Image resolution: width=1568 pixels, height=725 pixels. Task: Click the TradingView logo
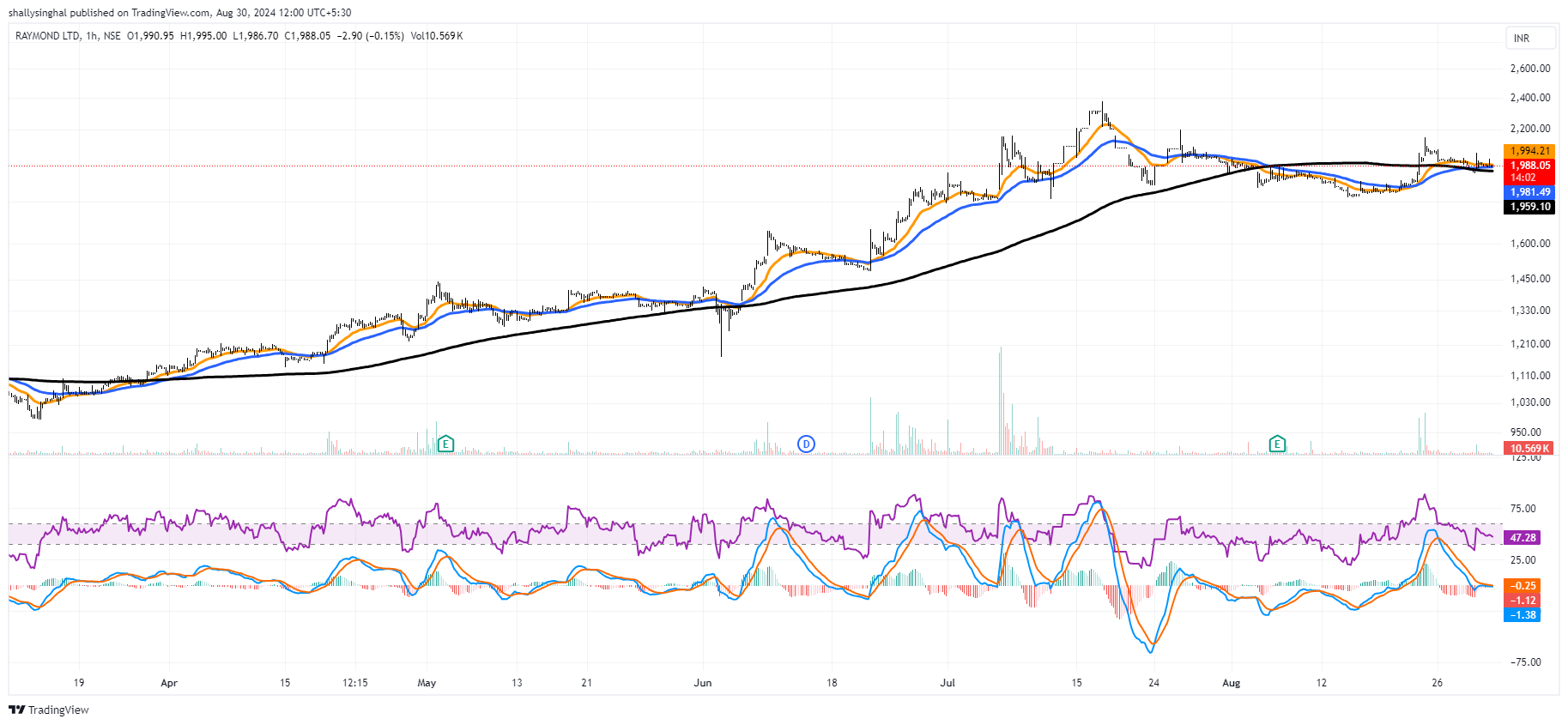point(49,710)
